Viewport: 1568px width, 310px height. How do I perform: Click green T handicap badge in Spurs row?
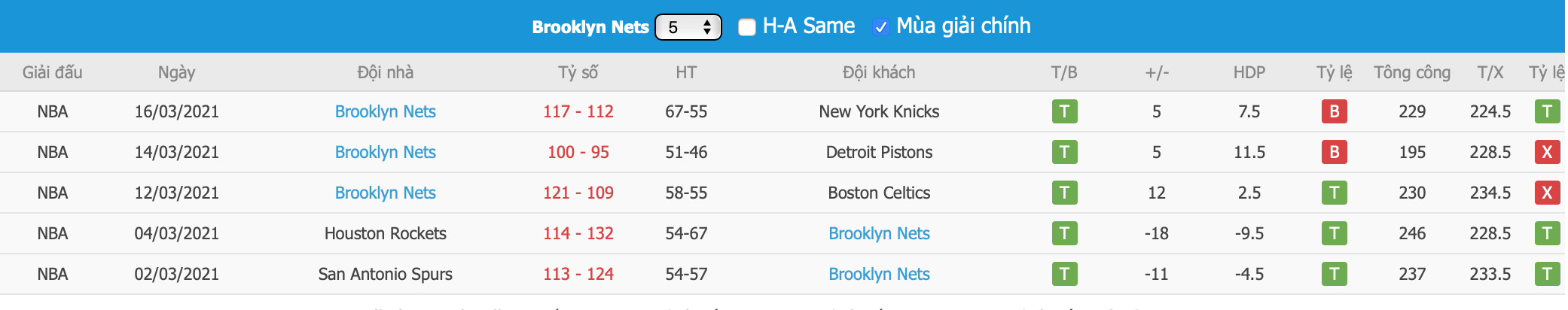pyautogui.click(x=1334, y=274)
